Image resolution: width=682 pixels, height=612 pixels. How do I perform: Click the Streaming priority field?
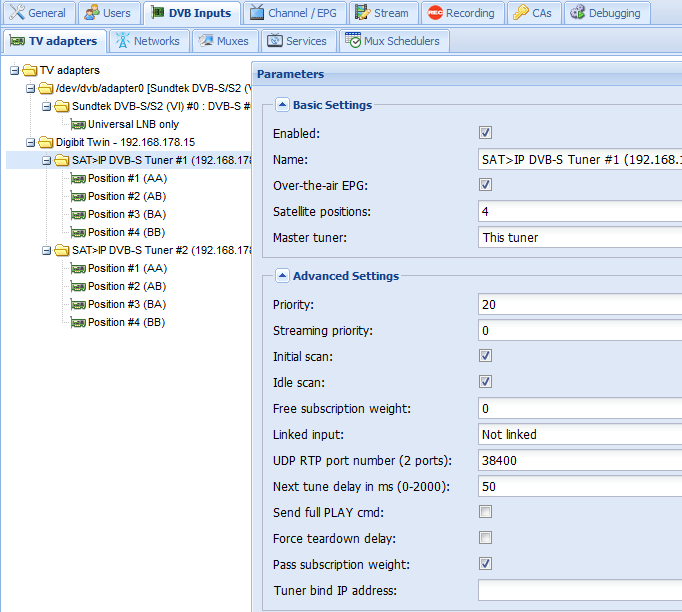[x=580, y=331]
